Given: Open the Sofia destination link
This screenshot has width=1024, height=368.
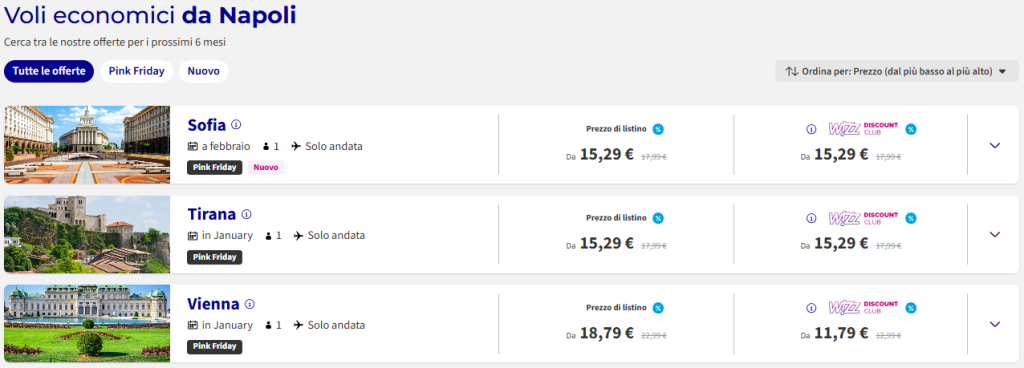Looking at the screenshot, I should pyautogui.click(x=206, y=125).
